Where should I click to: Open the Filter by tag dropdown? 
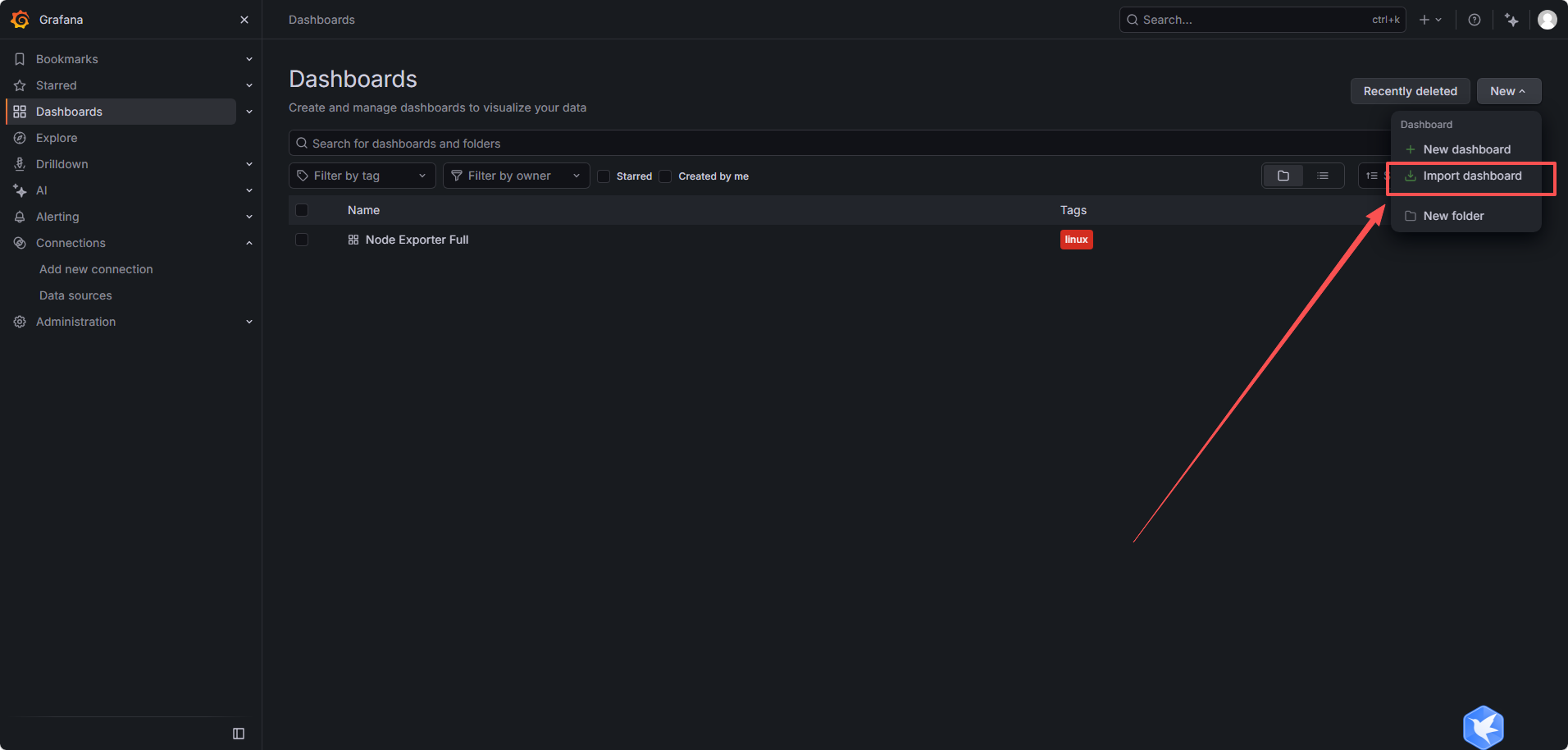pos(362,176)
